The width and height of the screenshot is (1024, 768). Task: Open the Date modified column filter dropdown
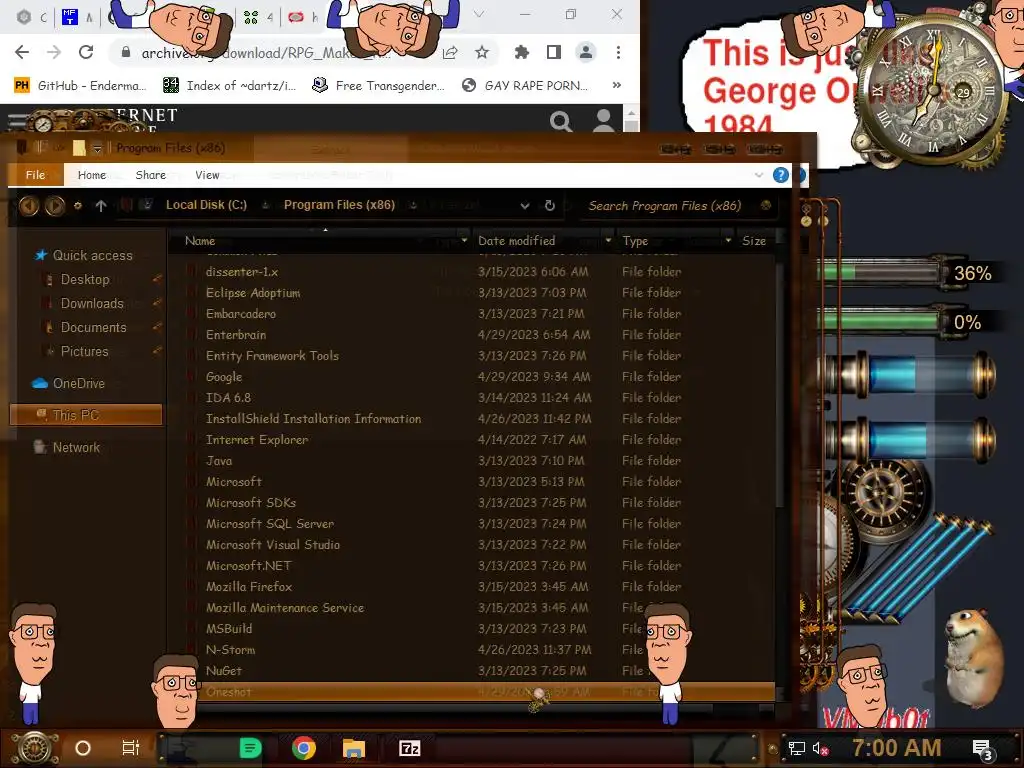tap(608, 241)
